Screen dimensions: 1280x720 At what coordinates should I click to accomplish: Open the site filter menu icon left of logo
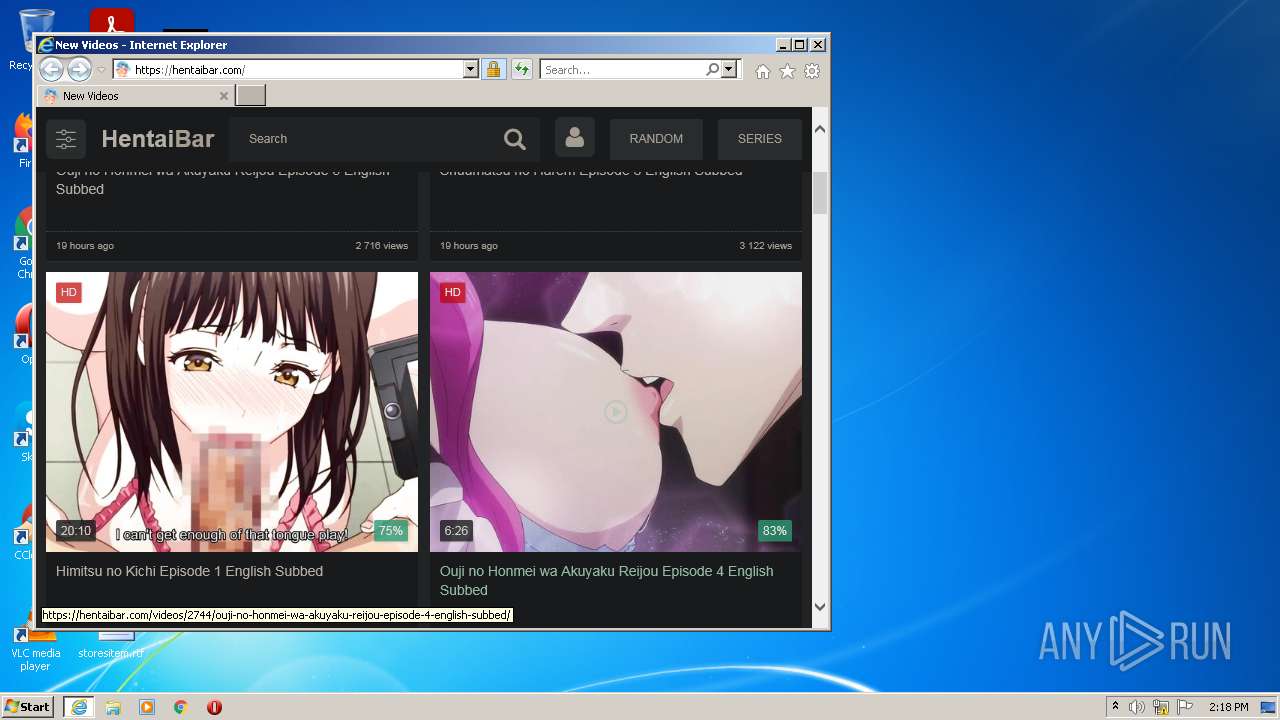[66, 139]
